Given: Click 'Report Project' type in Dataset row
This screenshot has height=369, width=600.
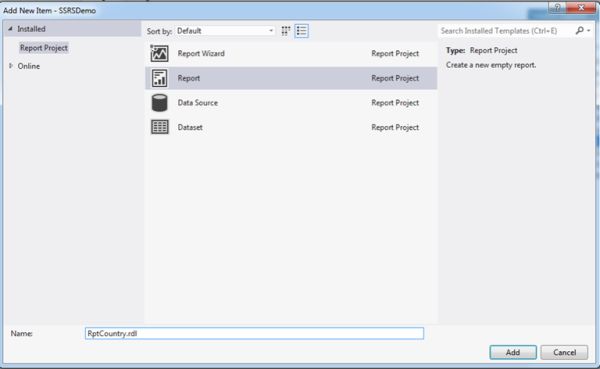Looking at the screenshot, I should pyautogui.click(x=395, y=127).
